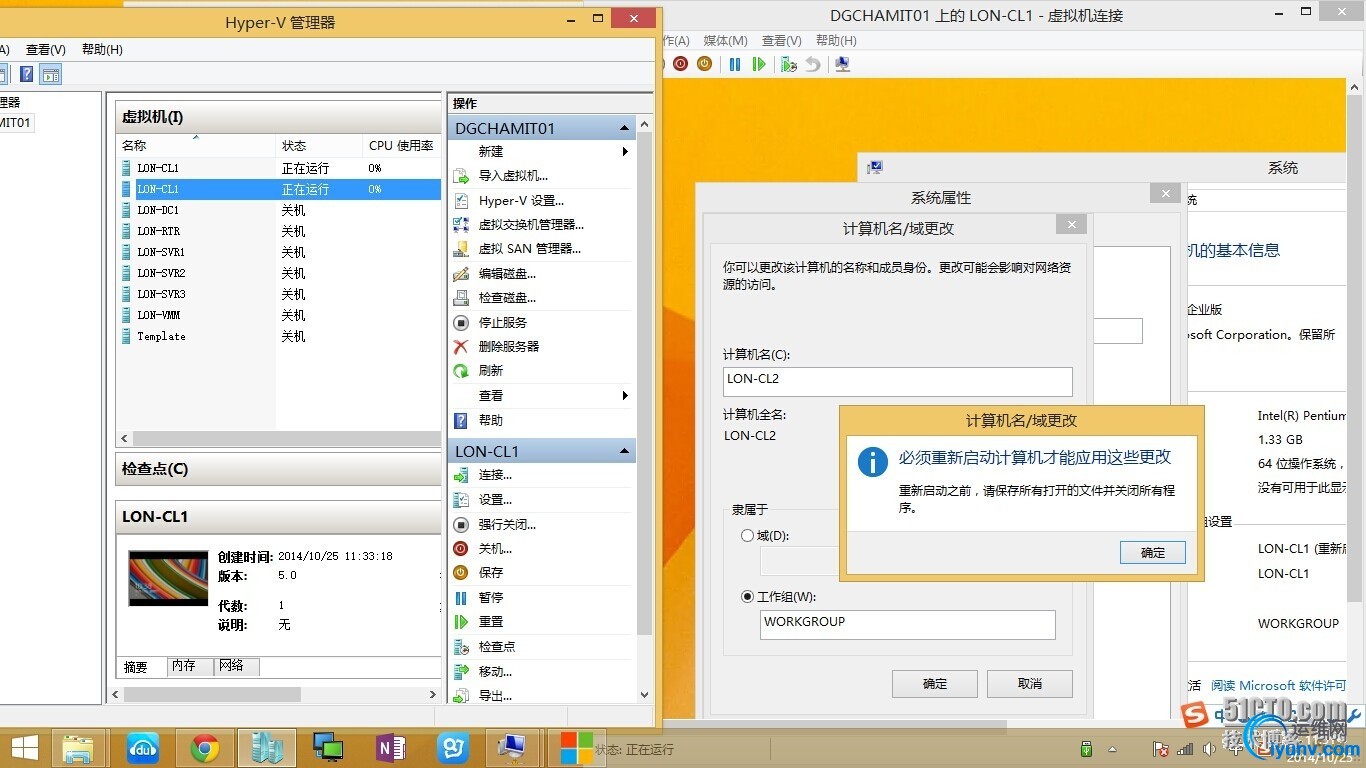
Task: Click 导出 under LON-CL1 actions
Action: pos(495,696)
